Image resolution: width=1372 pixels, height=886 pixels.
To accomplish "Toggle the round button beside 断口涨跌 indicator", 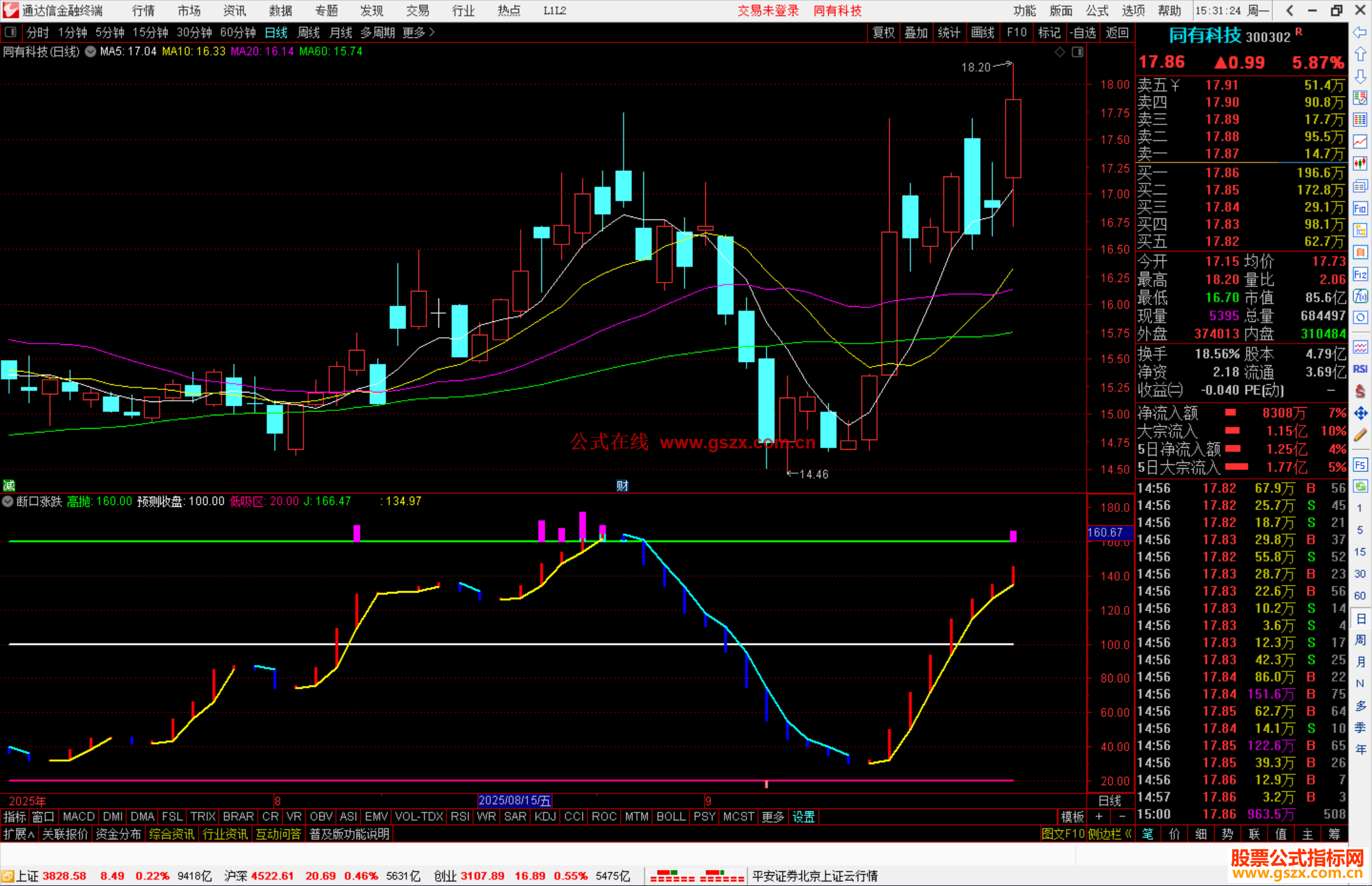I will tap(8, 501).
